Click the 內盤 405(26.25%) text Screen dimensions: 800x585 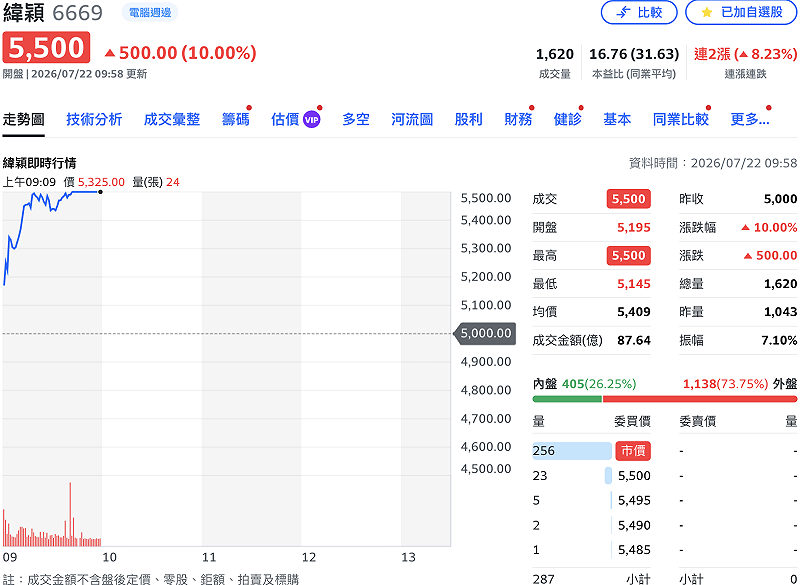(x=584, y=384)
